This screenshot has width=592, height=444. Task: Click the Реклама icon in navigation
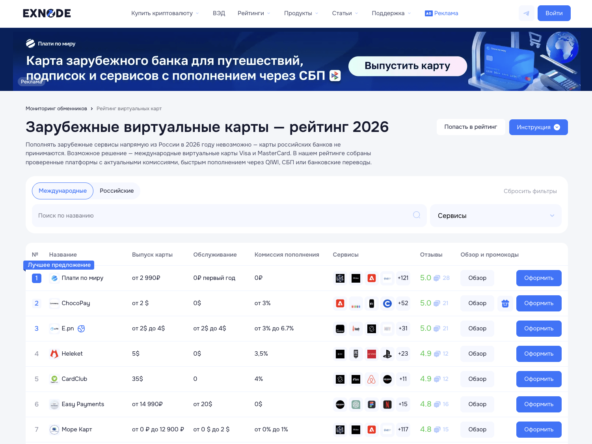tap(428, 13)
